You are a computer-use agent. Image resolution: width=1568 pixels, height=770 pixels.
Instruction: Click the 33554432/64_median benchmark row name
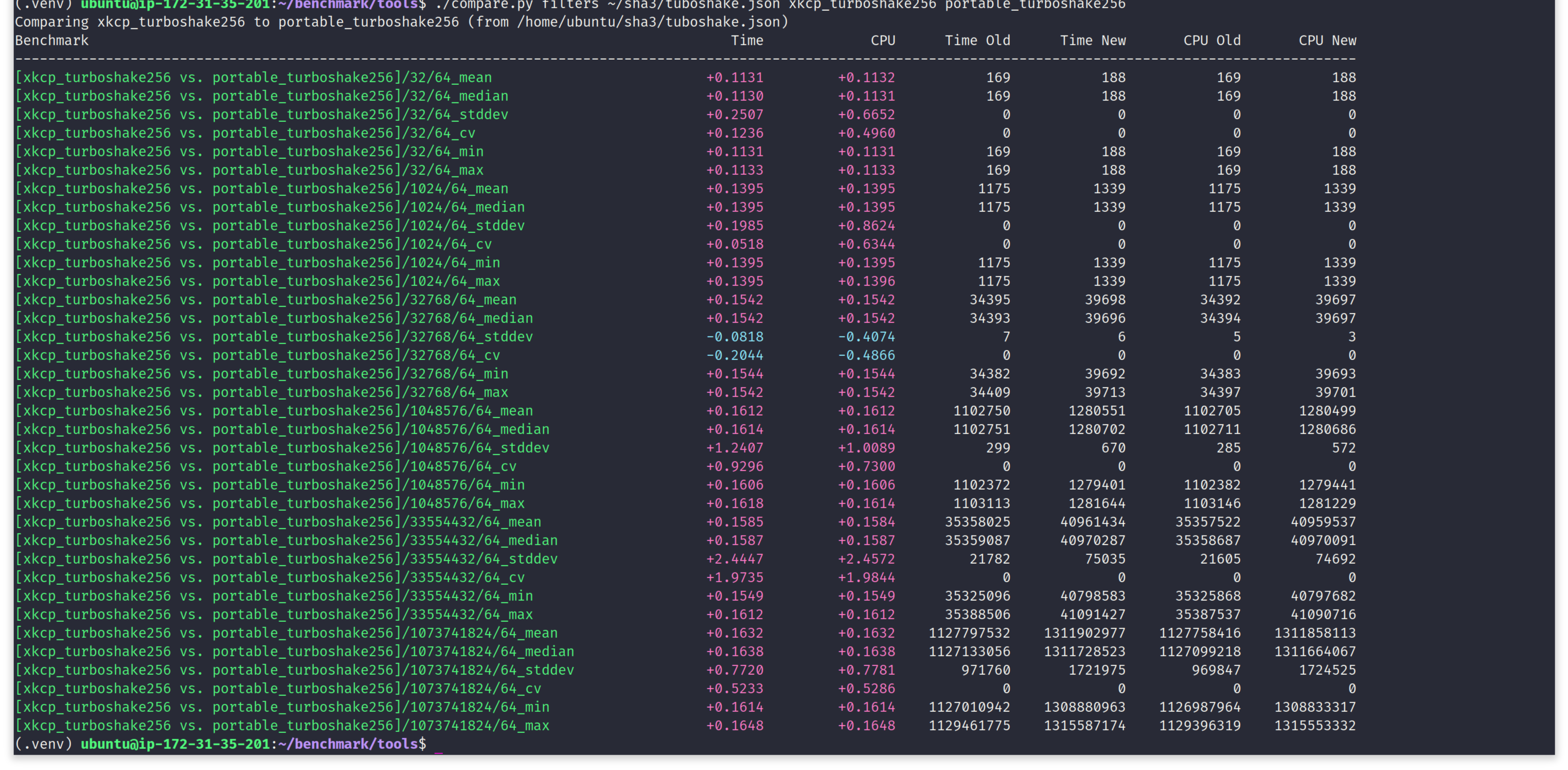pos(286,541)
